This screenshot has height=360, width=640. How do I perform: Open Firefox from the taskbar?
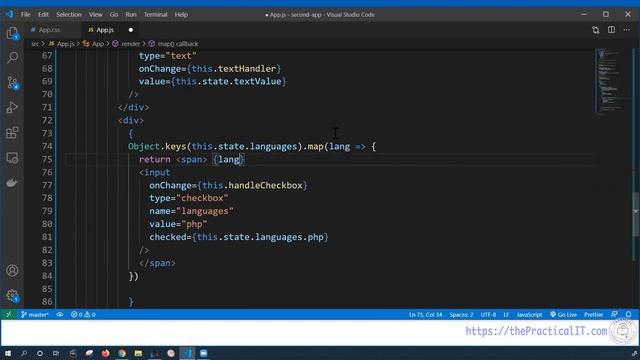pyautogui.click(x=105, y=353)
